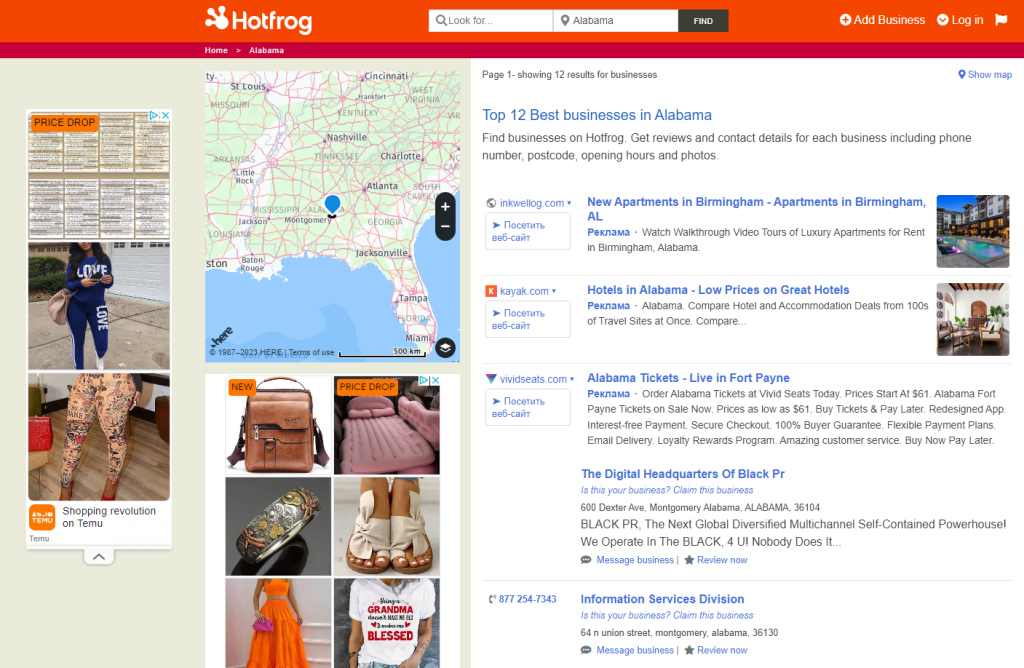Expand the vividseats.com dropdown arrow

[572, 379]
